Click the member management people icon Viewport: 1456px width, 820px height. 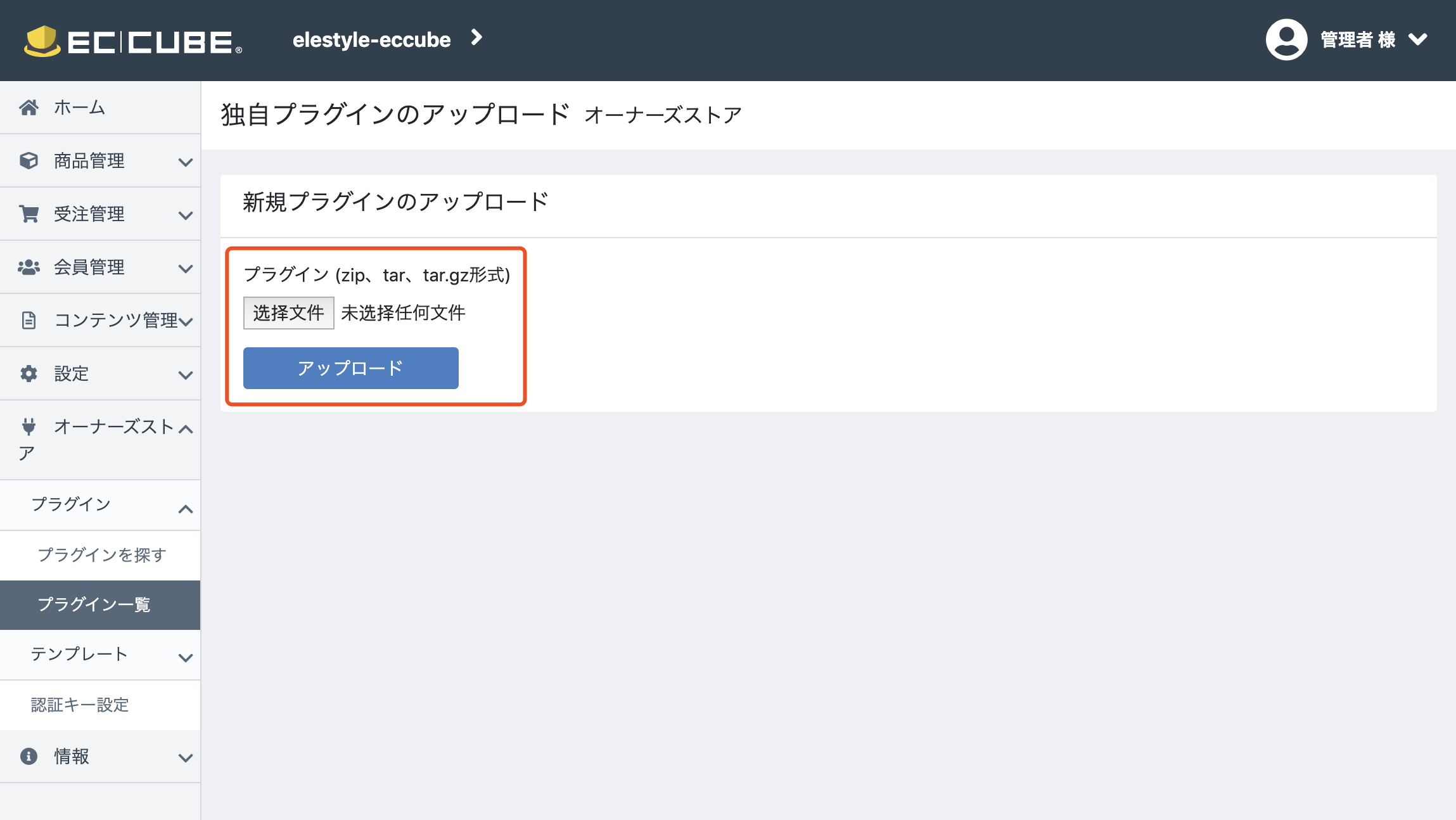(29, 267)
